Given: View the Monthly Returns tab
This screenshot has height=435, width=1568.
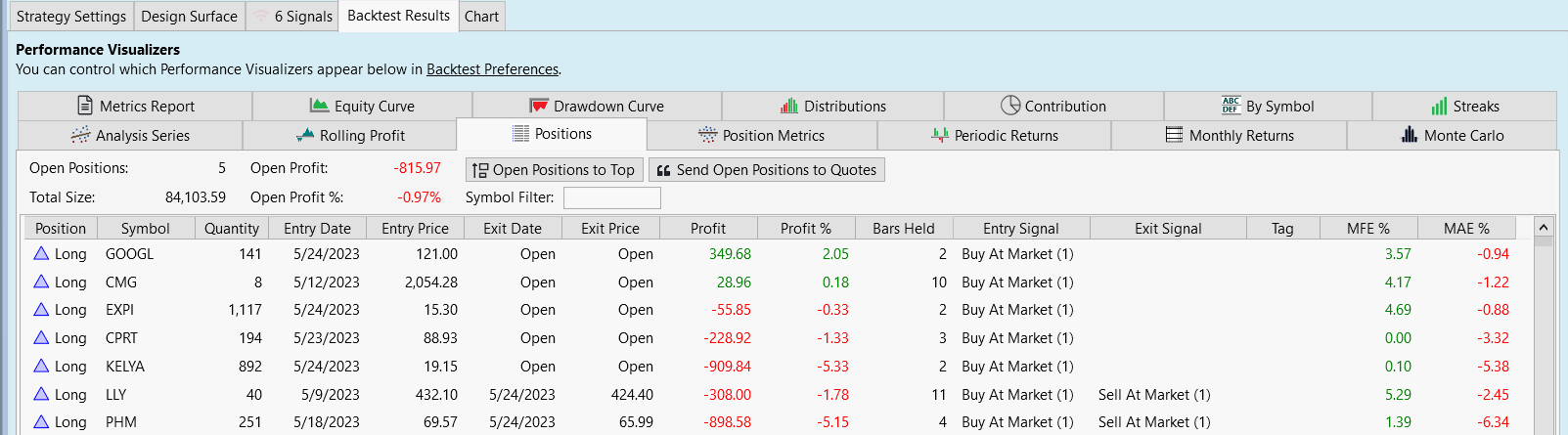Looking at the screenshot, I should 1229,135.
